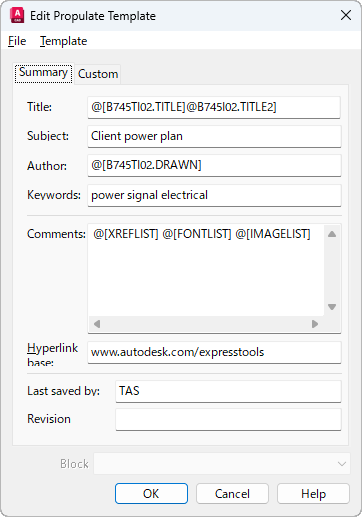Image resolution: width=362 pixels, height=517 pixels.
Task: Open the Template menu
Action: click(63, 41)
